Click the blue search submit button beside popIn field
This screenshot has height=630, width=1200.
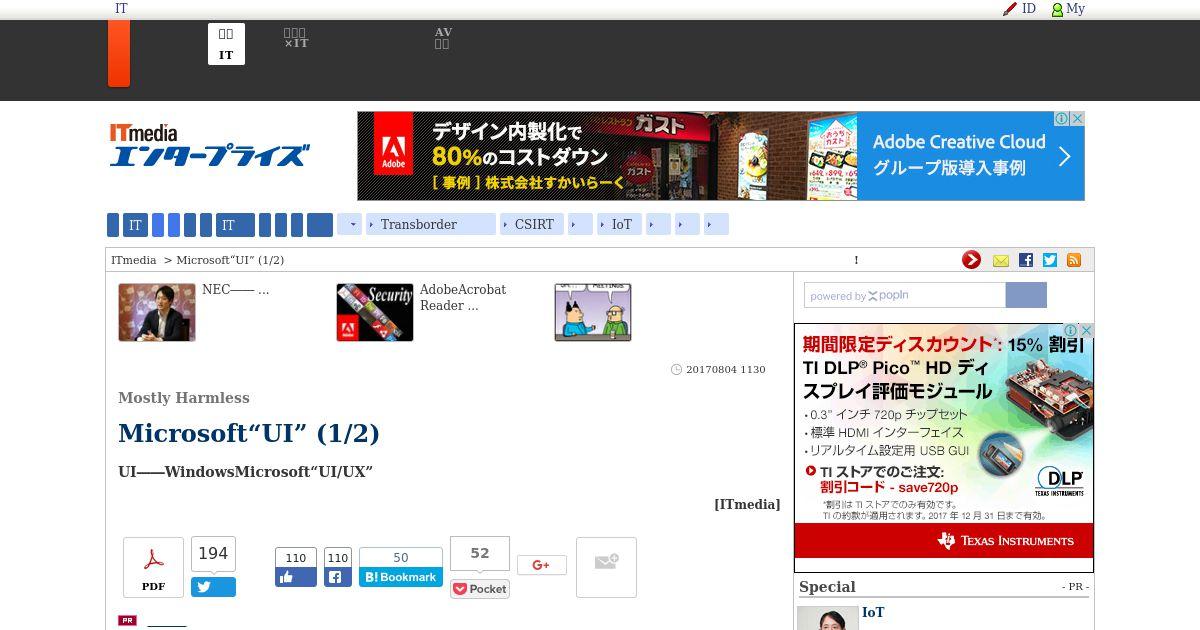point(1026,295)
